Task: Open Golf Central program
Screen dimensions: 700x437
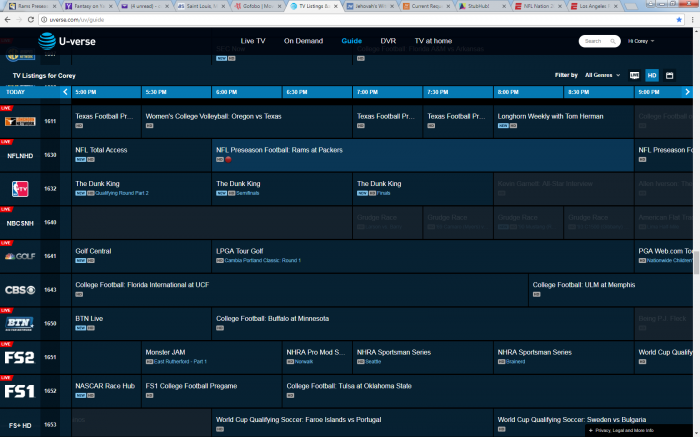Action: click(141, 256)
